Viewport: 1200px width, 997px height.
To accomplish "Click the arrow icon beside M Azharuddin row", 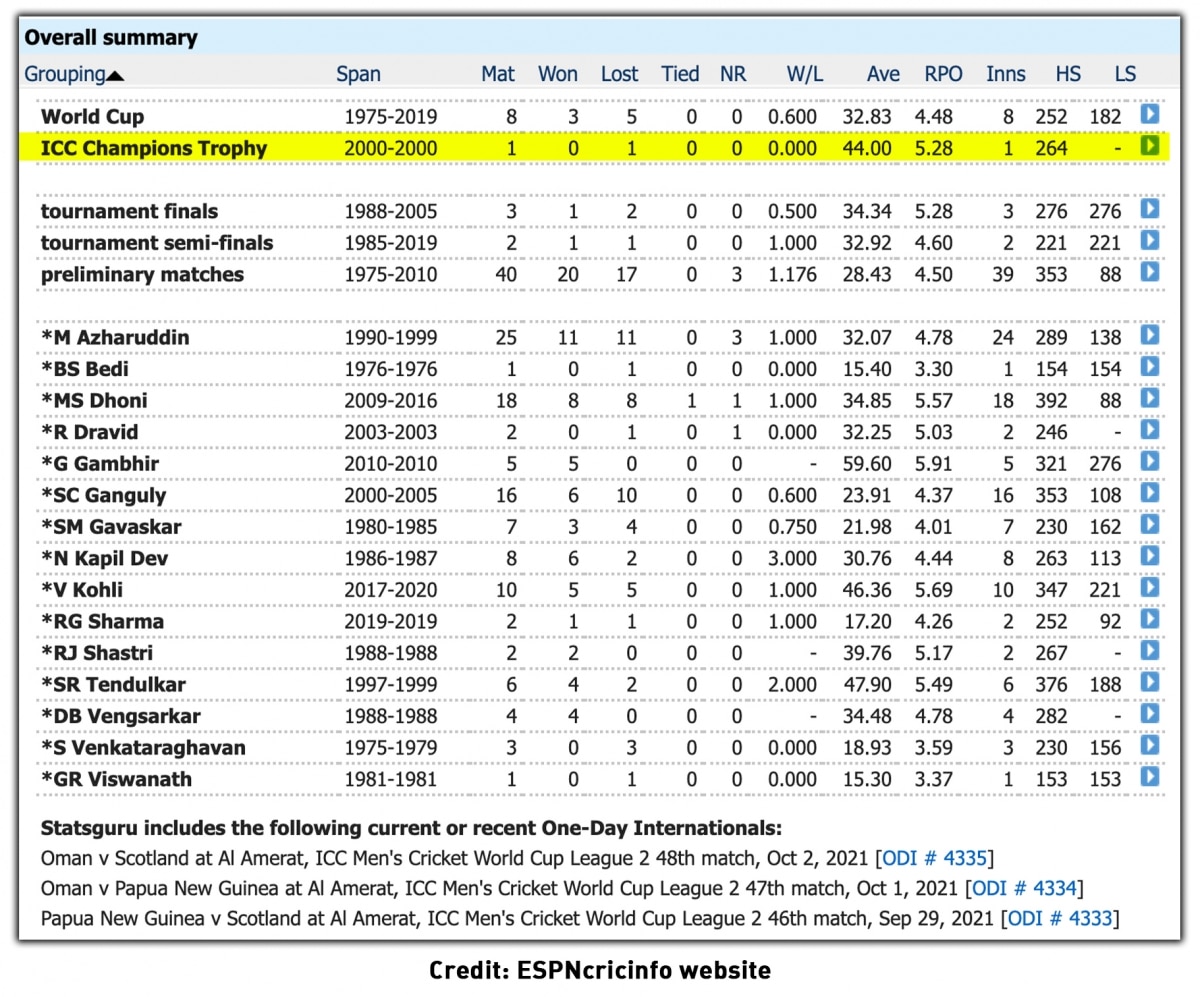I will (x=1150, y=336).
